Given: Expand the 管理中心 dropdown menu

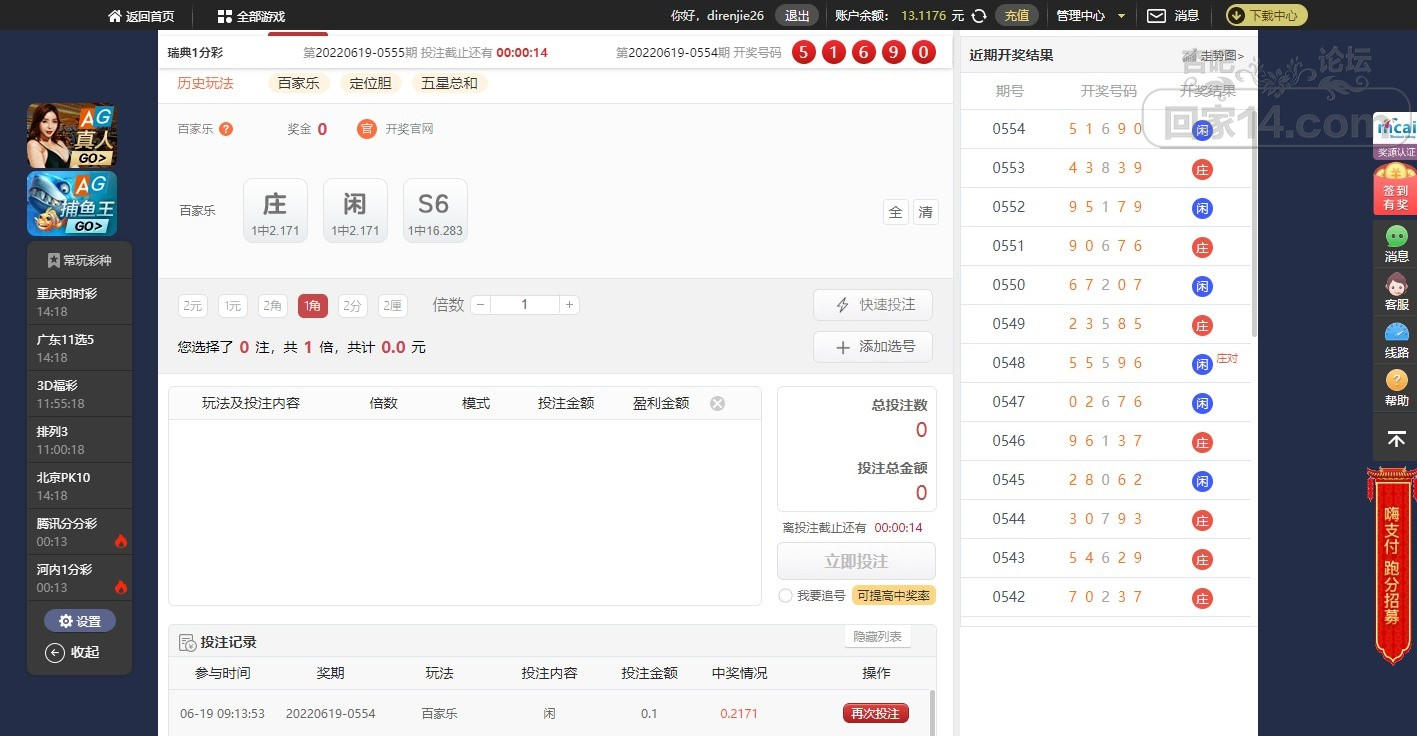Looking at the screenshot, I should point(1091,16).
